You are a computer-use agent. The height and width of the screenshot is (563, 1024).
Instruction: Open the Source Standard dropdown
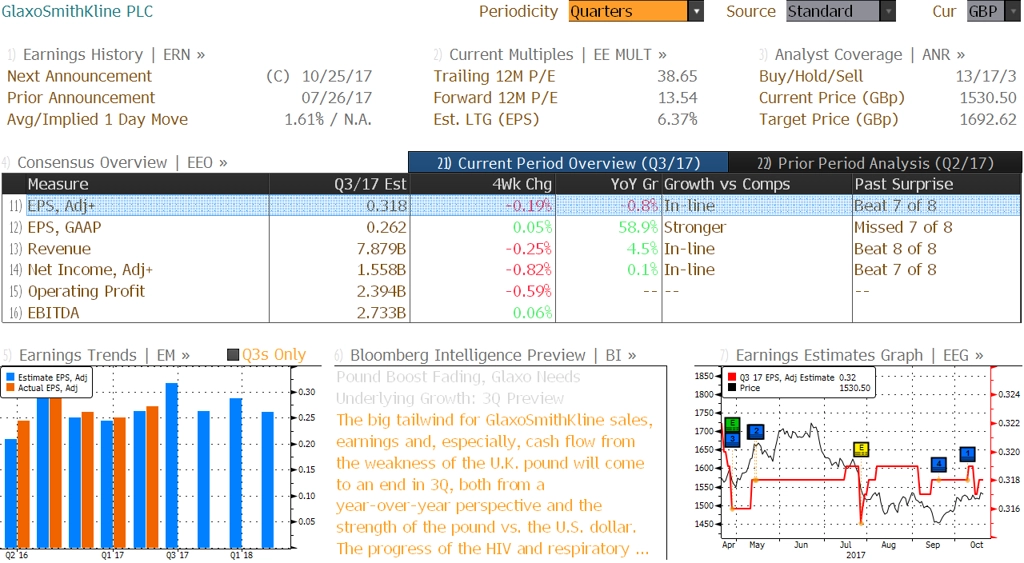[840, 12]
